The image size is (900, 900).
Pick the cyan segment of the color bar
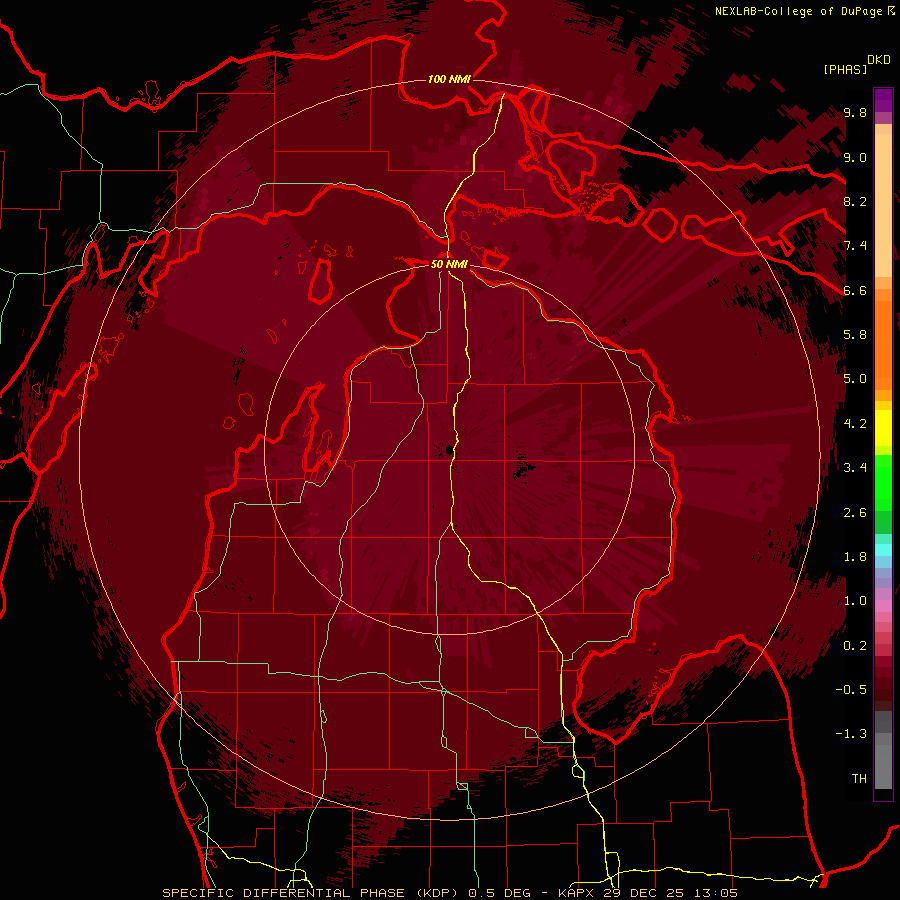coord(883,550)
